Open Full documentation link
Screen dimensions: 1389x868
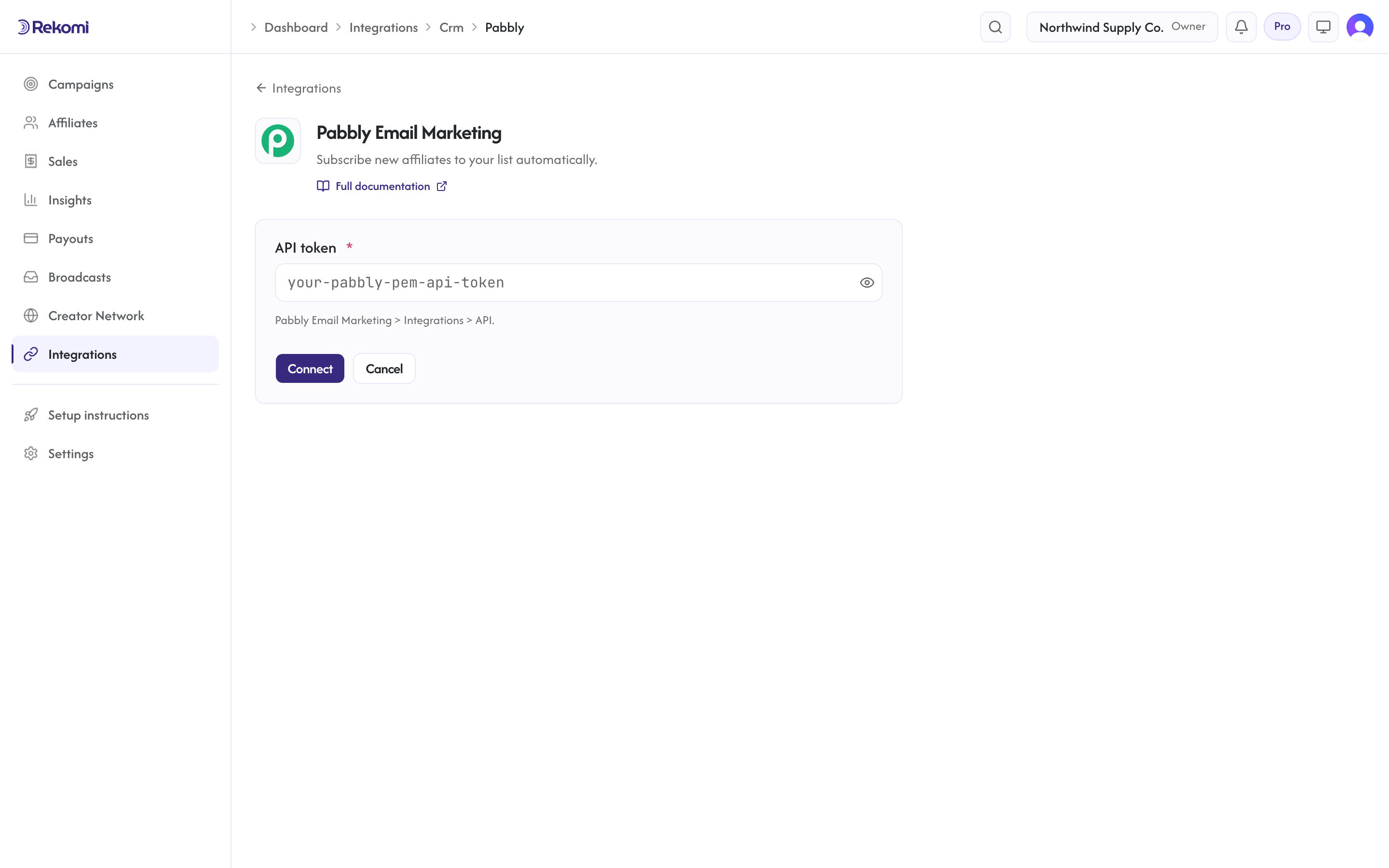click(382, 186)
